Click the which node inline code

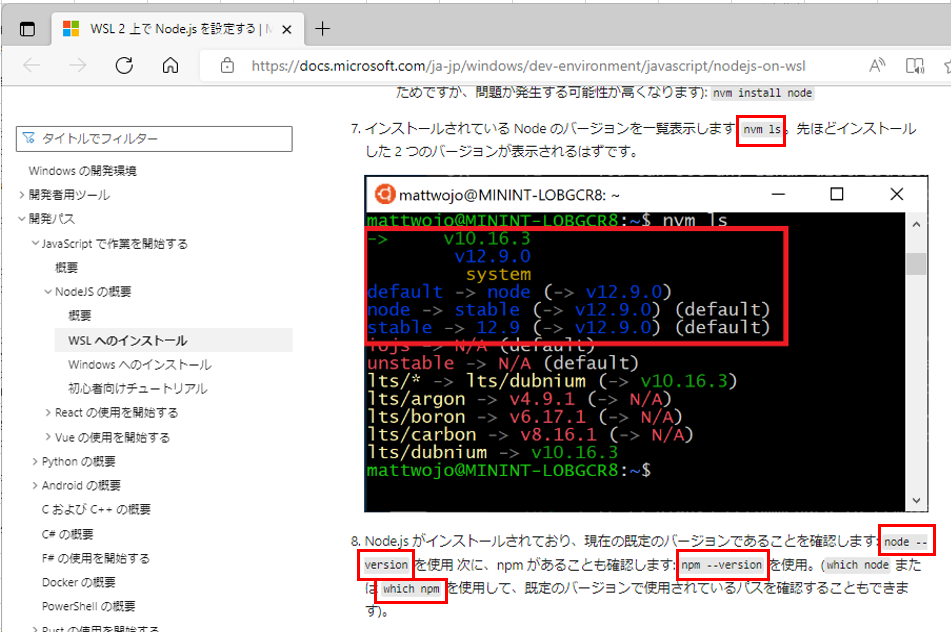857,565
